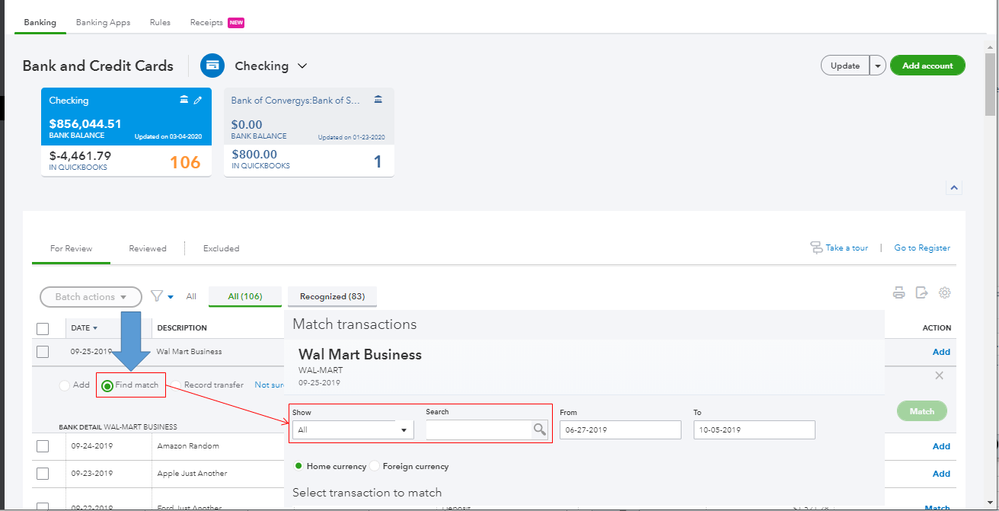Click the print icon above transactions table
The width and height of the screenshot is (999, 511).
tap(899, 293)
